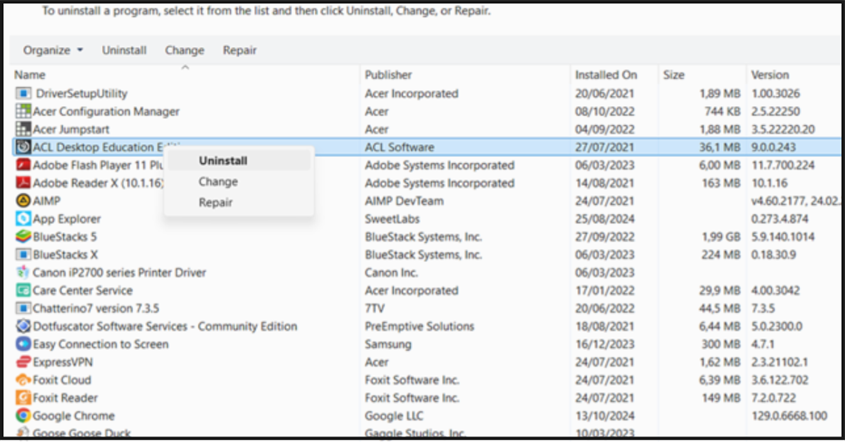Sort by the Version column header
The height and width of the screenshot is (442, 845).
pos(770,75)
